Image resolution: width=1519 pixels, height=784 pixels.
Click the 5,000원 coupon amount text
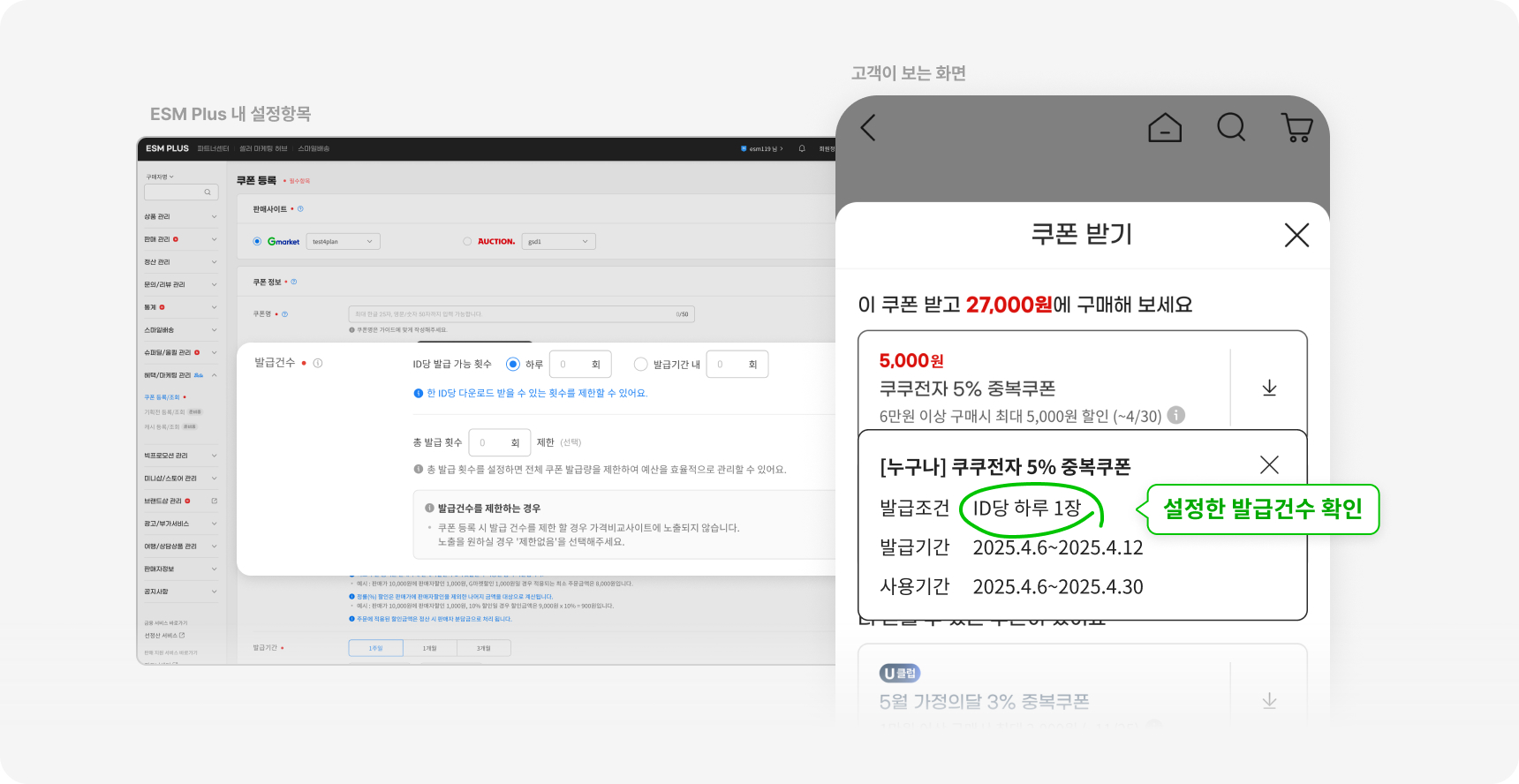point(911,360)
